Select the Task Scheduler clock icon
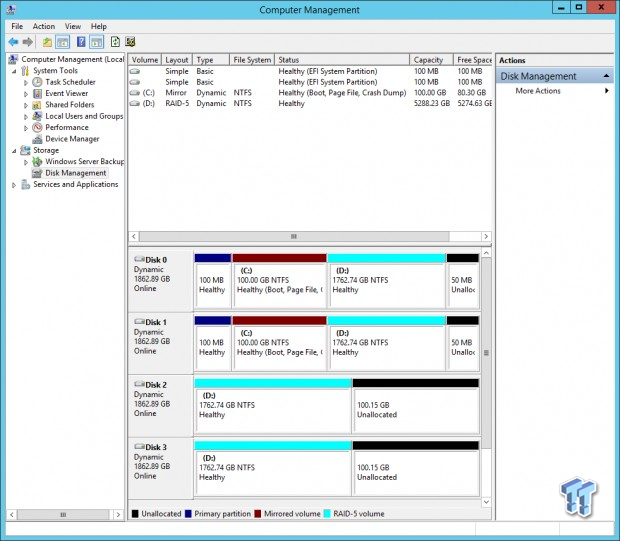 [x=37, y=82]
